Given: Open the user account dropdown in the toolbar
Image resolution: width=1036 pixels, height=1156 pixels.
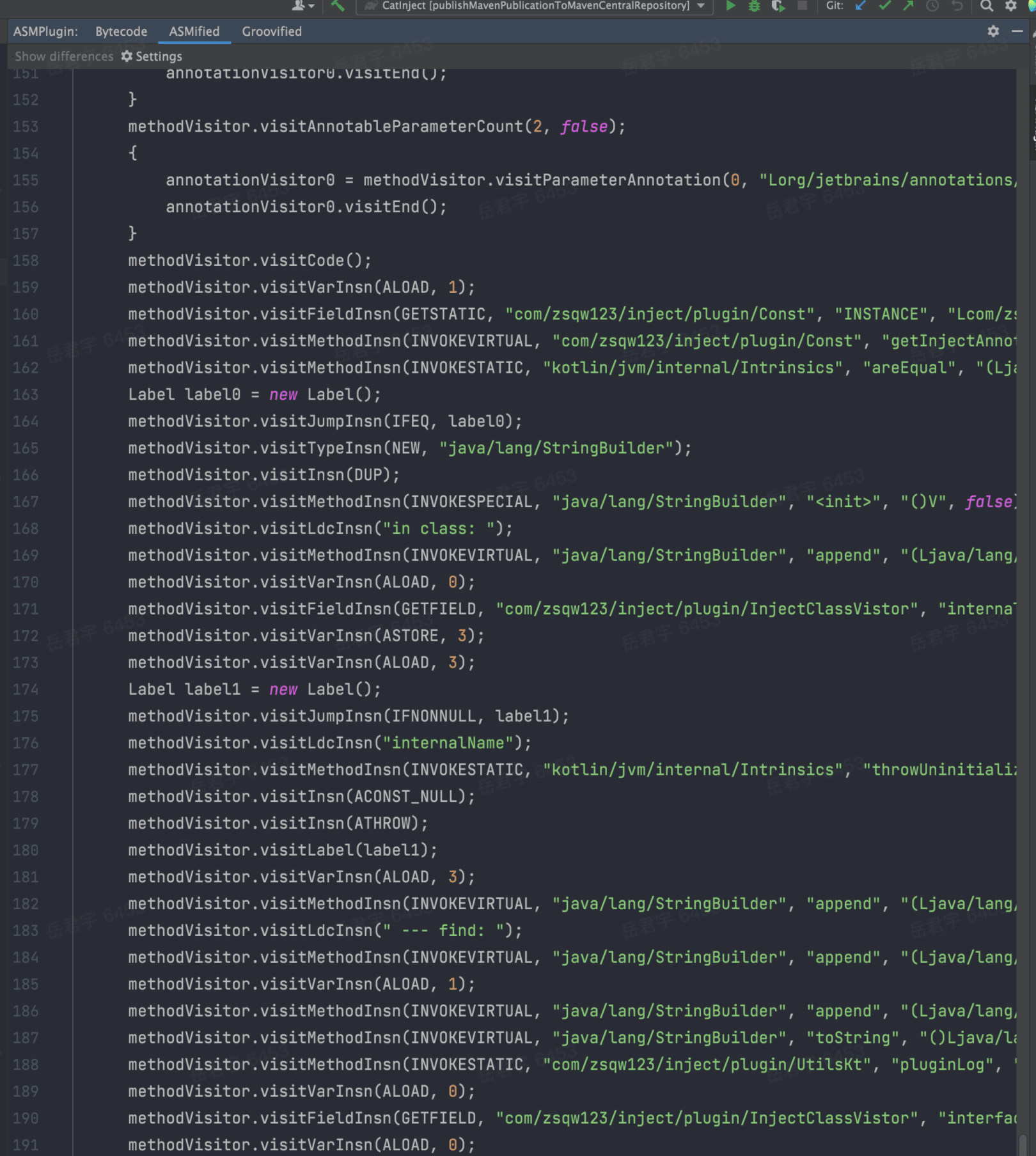Looking at the screenshot, I should point(302,6).
